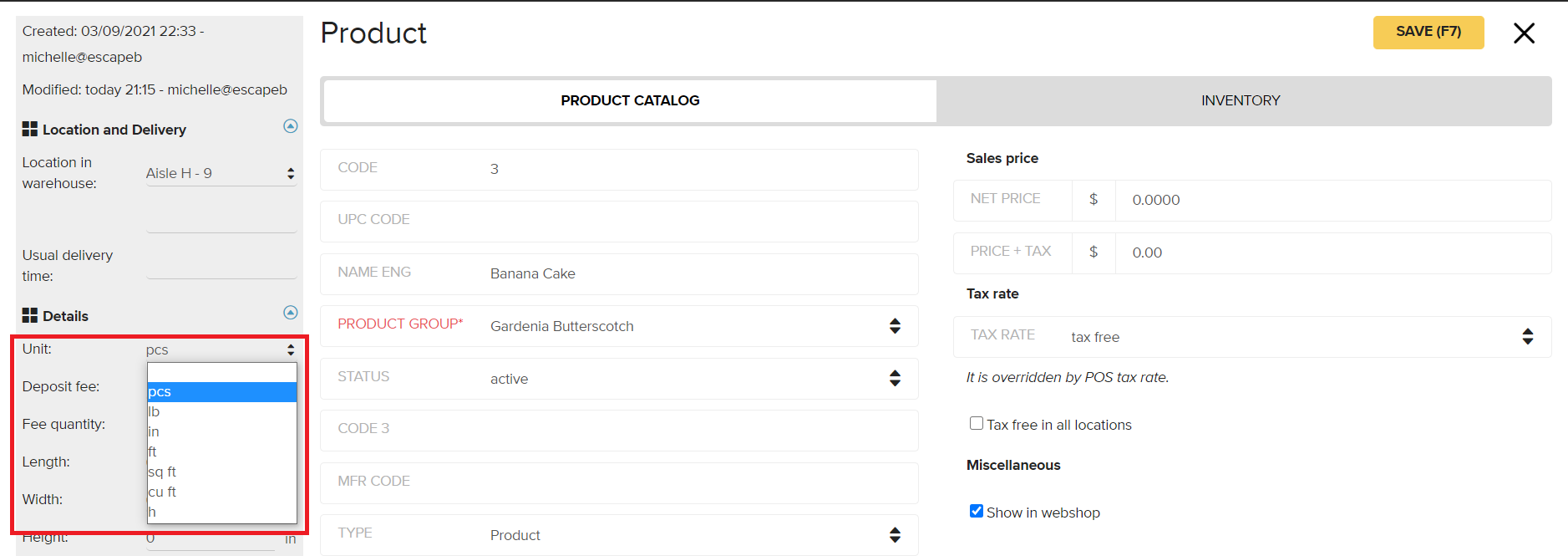Open the Status selector arrows
The height and width of the screenshot is (556, 1568).
895,379
